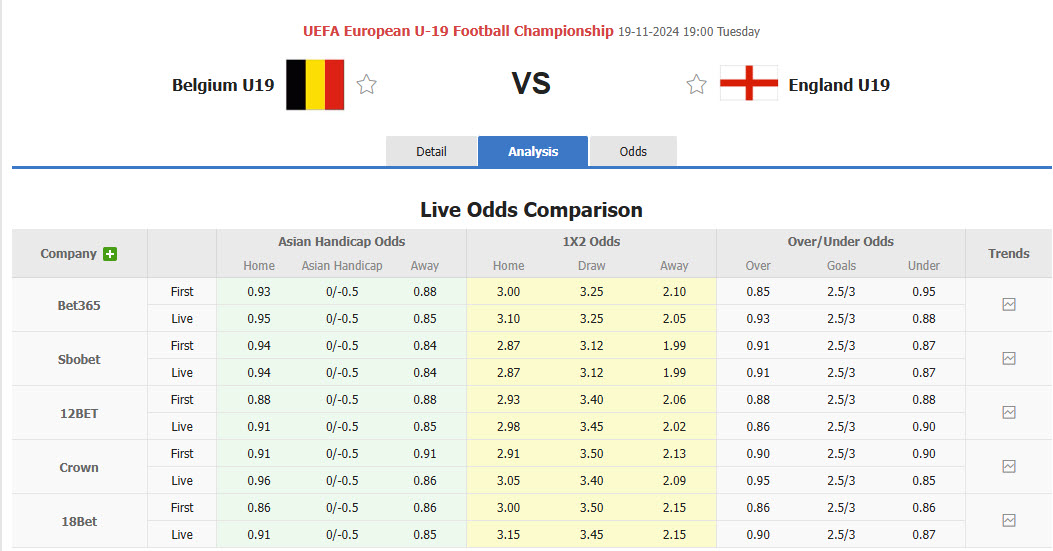Click the England U19 team name

839,85
